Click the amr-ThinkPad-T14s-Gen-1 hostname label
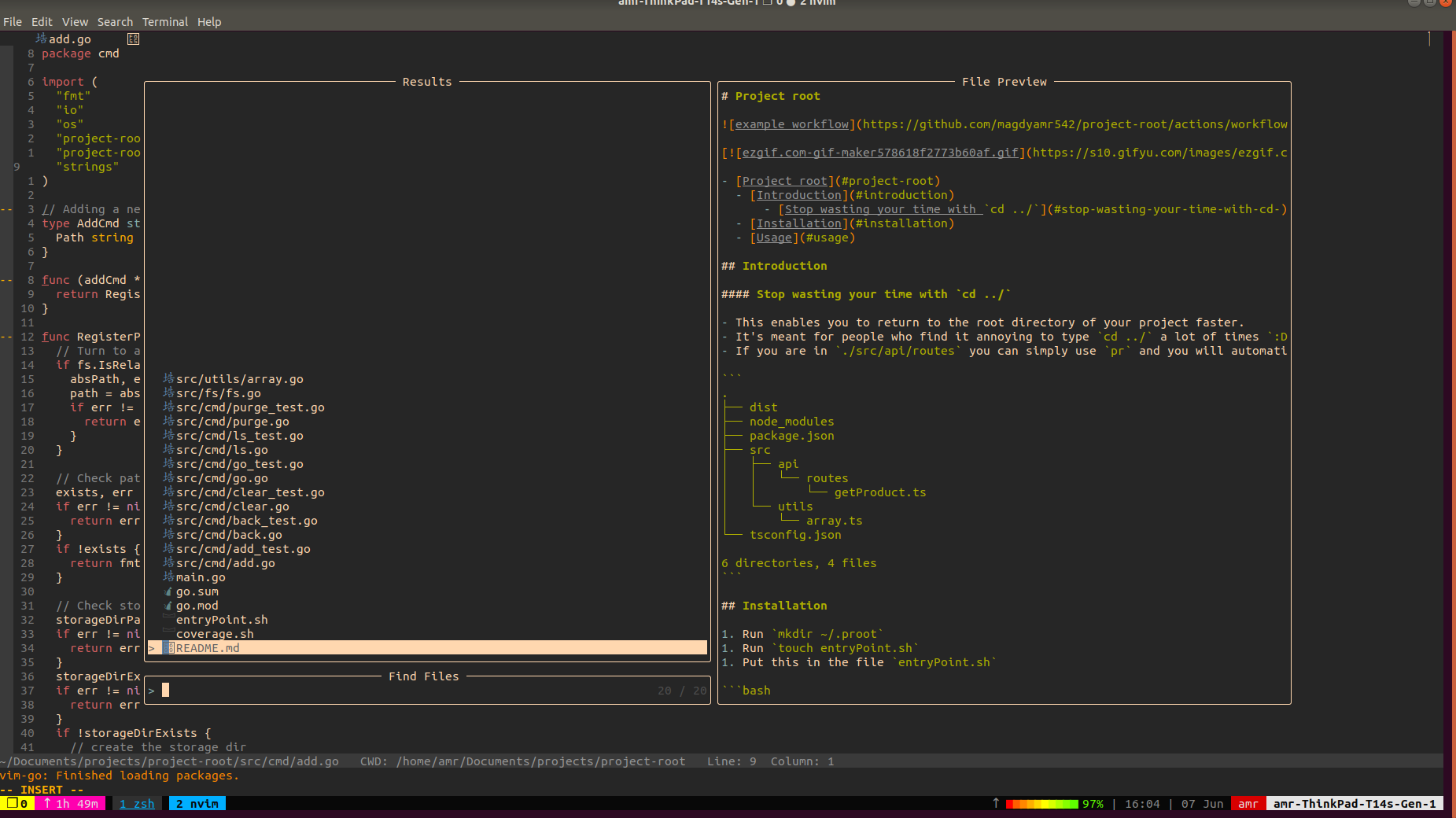 coord(1355,804)
